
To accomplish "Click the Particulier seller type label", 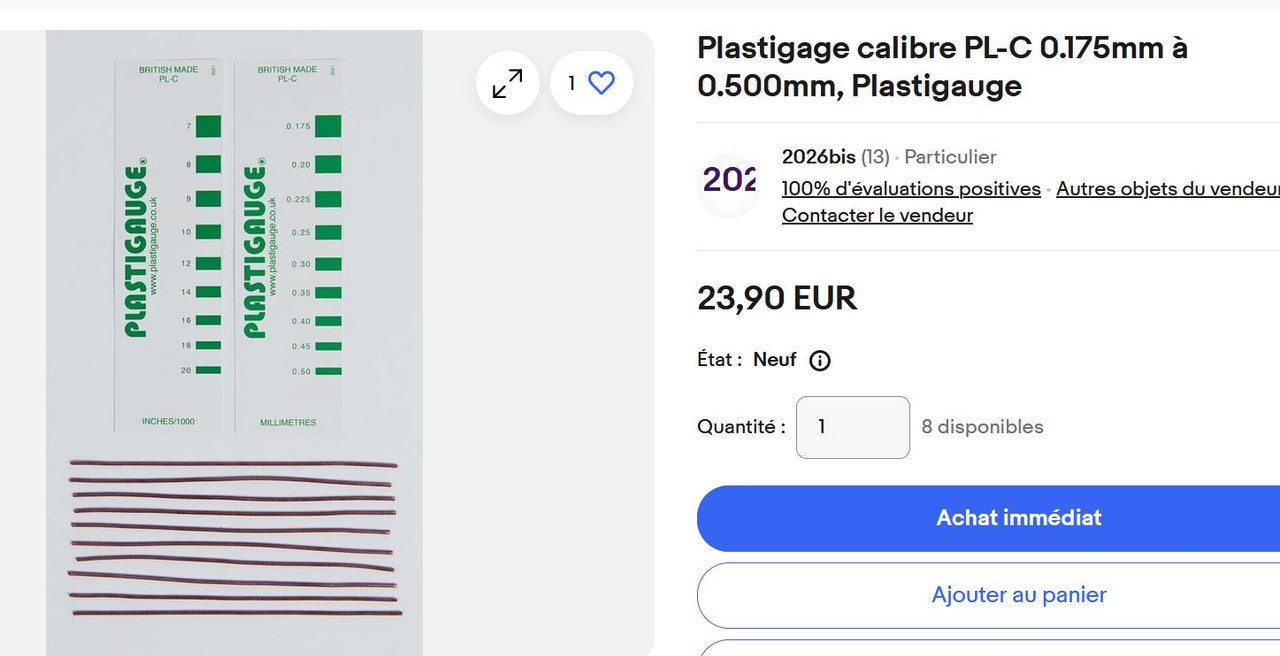I will click(x=950, y=157).
